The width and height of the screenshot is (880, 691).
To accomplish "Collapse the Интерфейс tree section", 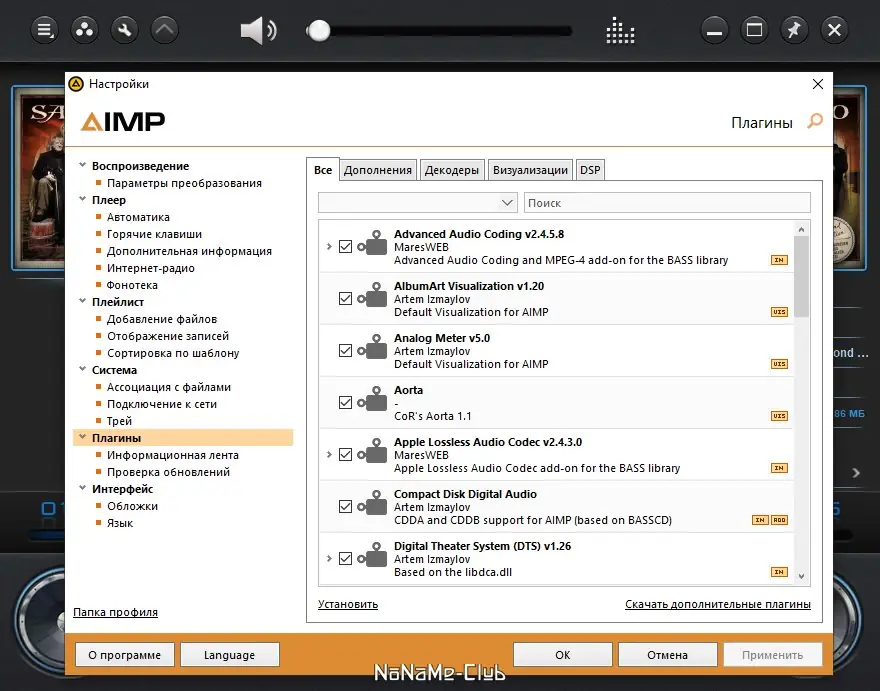I will click(82, 488).
